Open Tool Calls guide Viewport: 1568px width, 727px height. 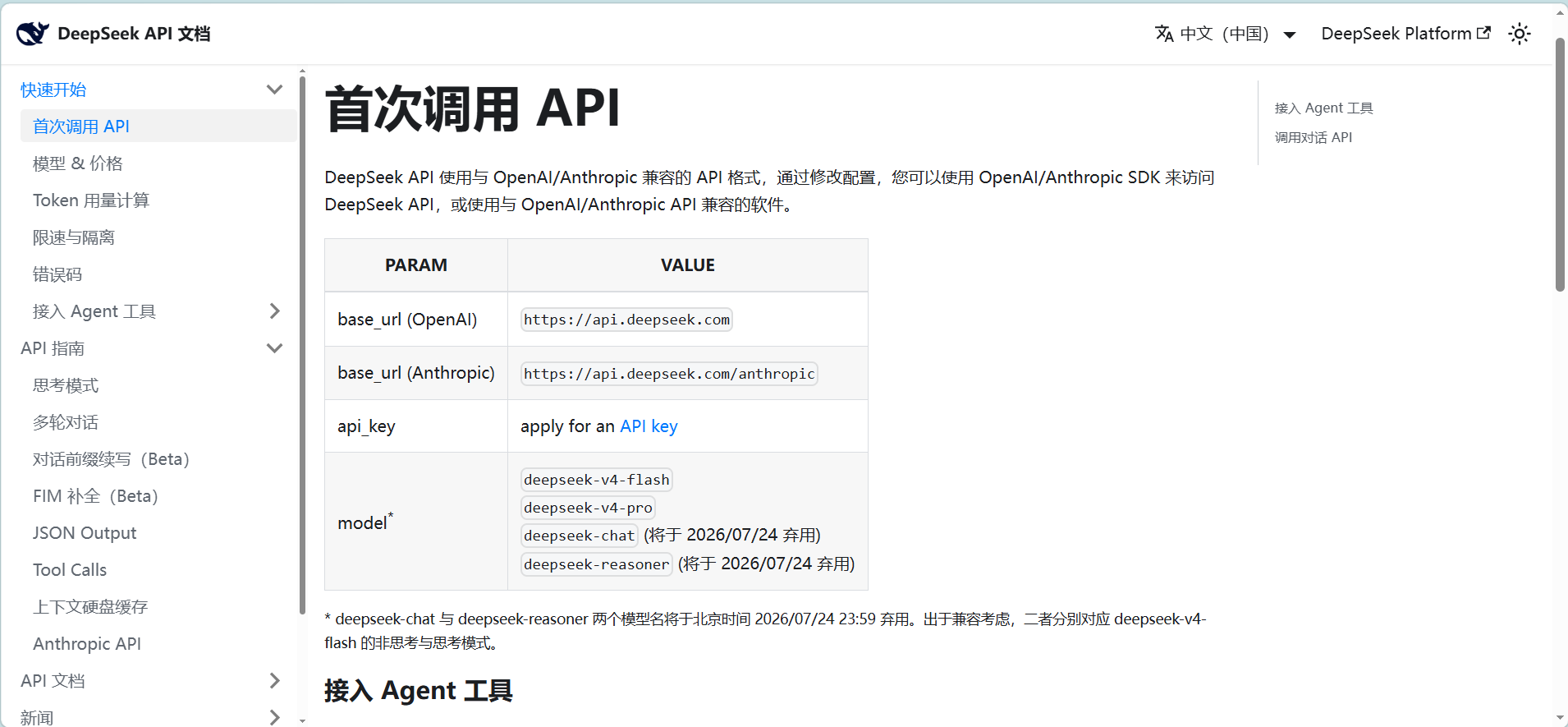[70, 570]
